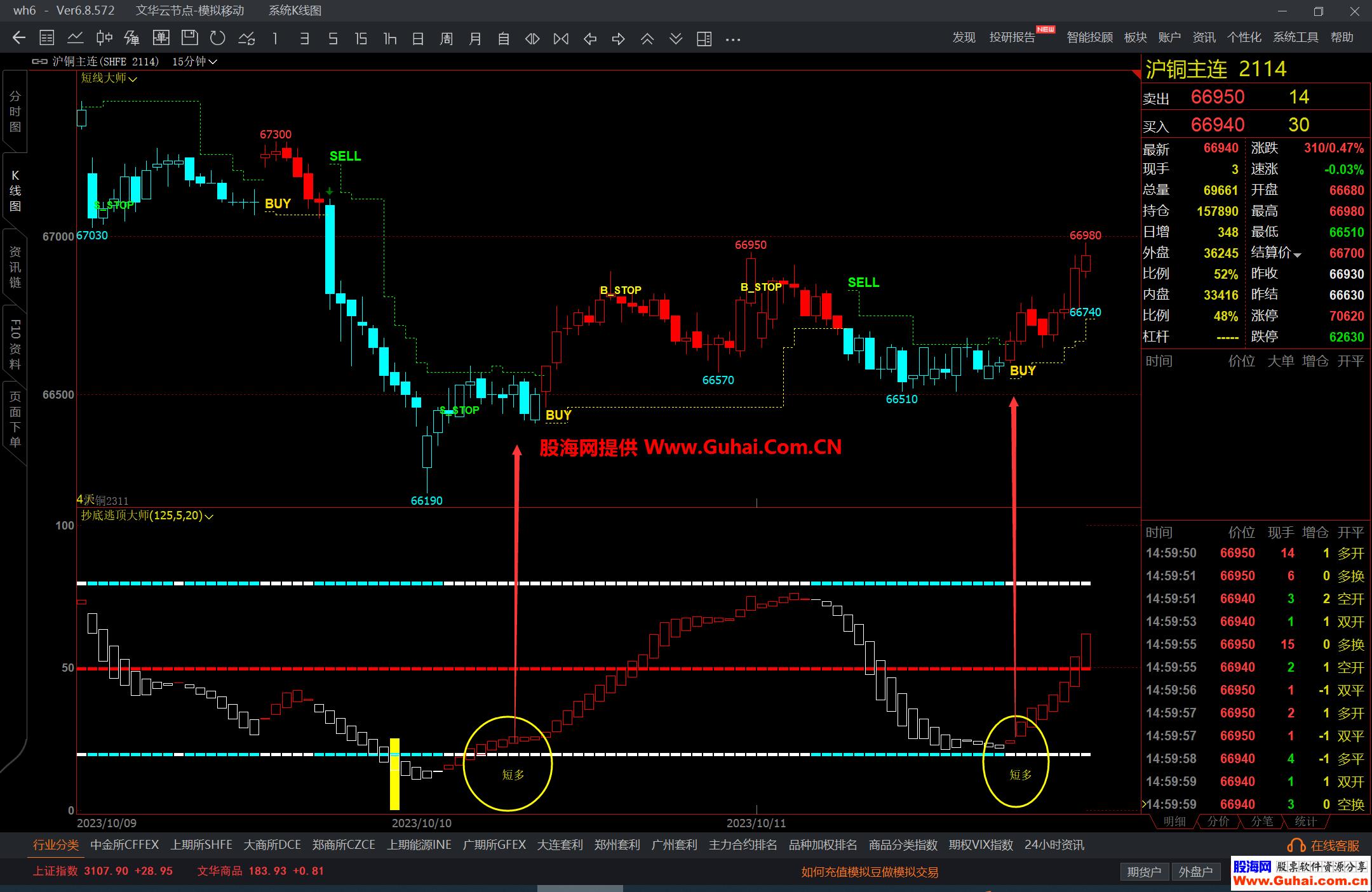This screenshot has height=892, width=1372.
Task: Toggle the side panel layout icon
Action: click(x=704, y=39)
